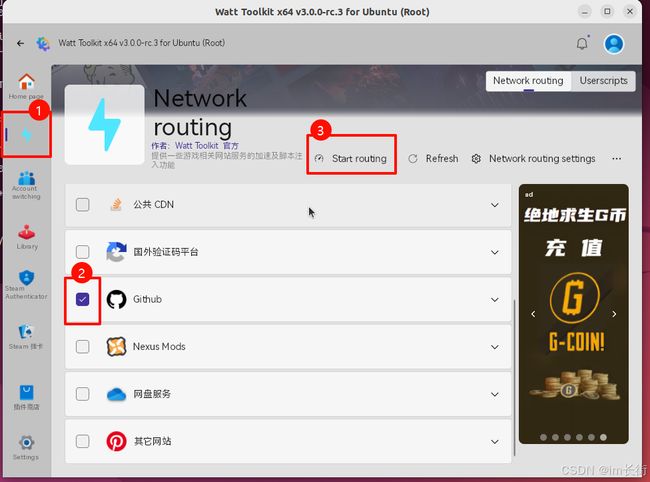Enable the 国外验证码平台 checkbox
Screen dimensions: 650x482
[x=82, y=252]
